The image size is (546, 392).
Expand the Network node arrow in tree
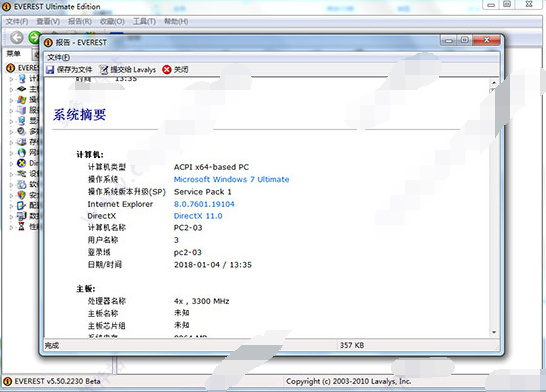click(11, 153)
